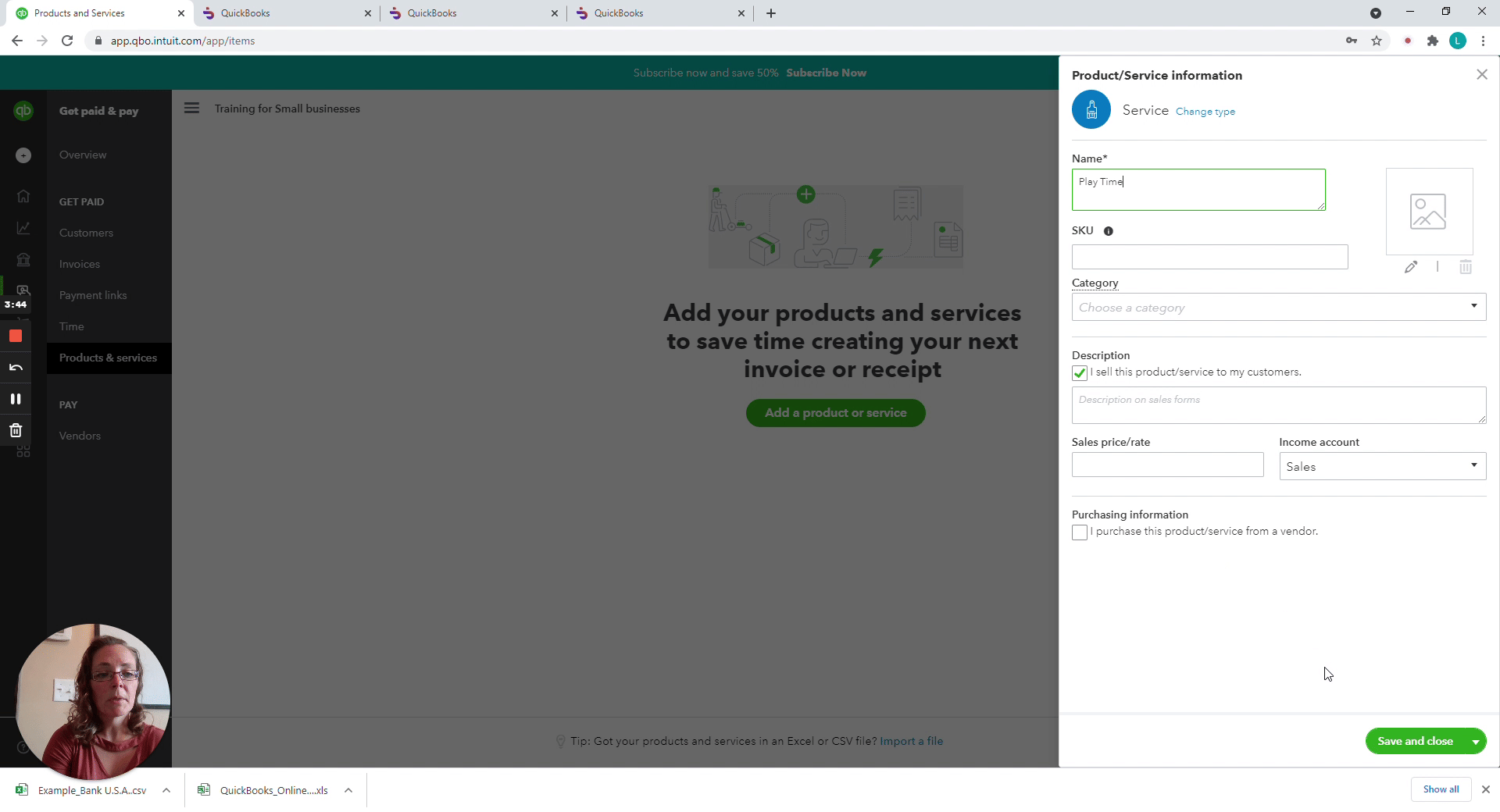Click Show all downloads button
The height and width of the screenshot is (812, 1500).
(1441, 789)
